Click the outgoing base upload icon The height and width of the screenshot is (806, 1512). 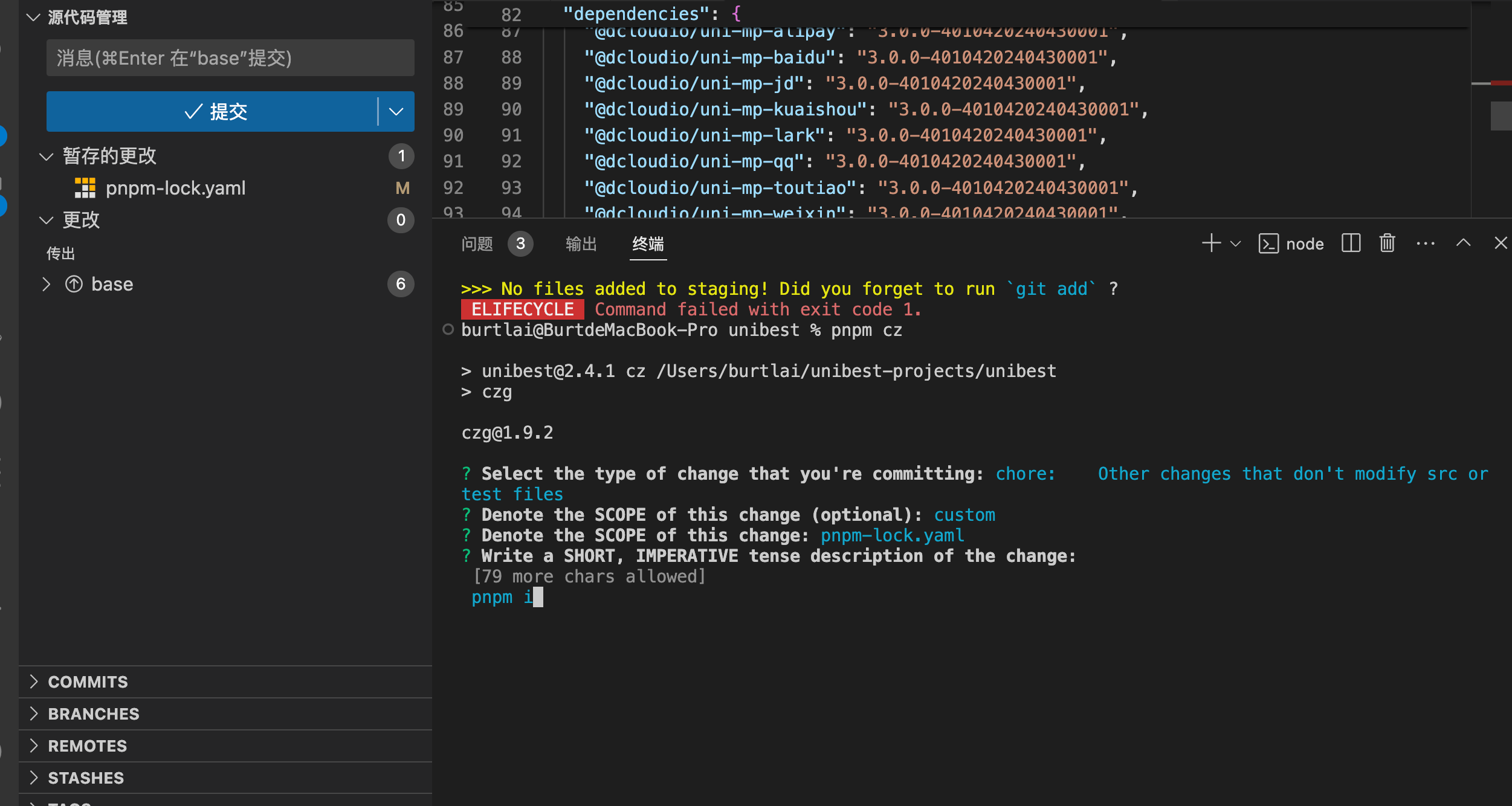74,284
